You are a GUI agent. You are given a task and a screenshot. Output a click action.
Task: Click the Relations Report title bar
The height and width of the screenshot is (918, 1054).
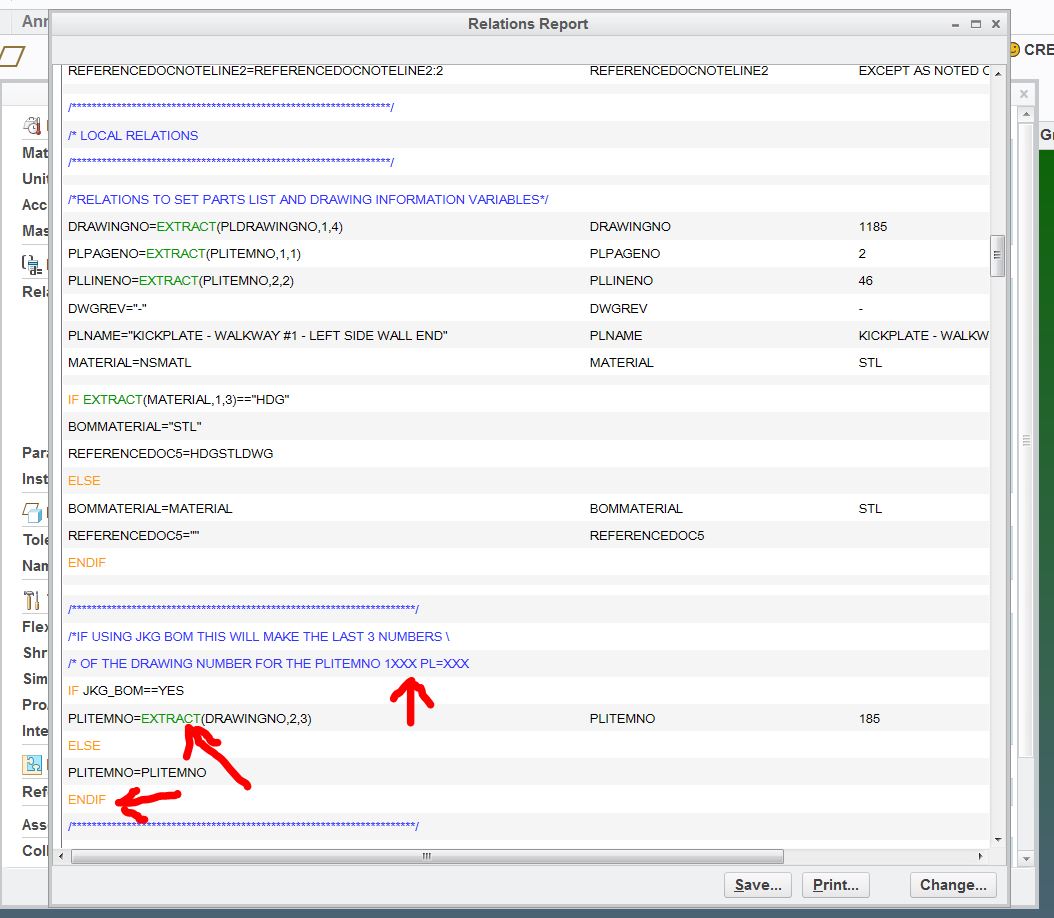point(528,24)
